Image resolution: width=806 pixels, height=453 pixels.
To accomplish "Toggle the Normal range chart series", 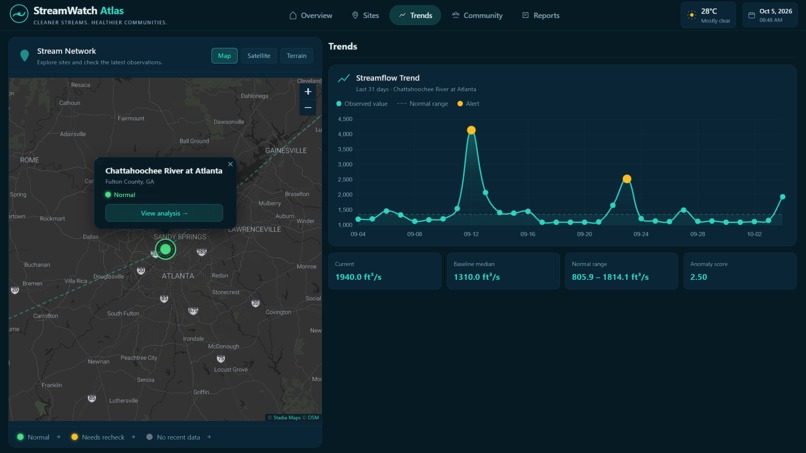I will (x=423, y=104).
